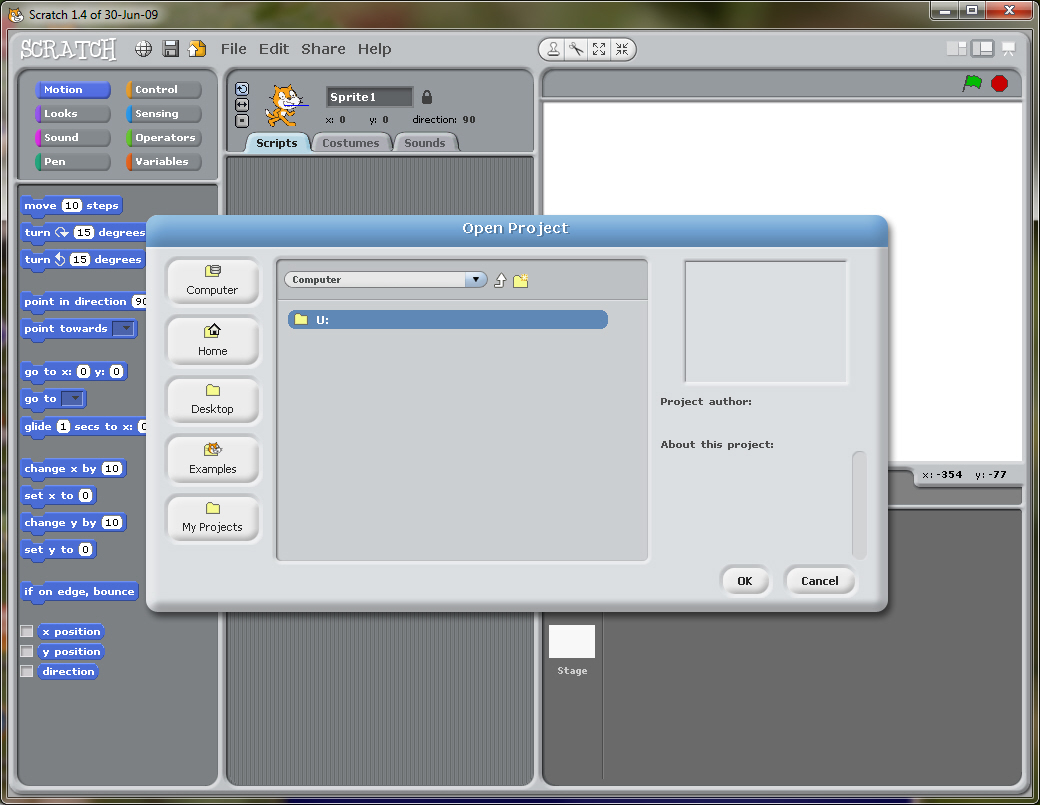Open the Share menu

323,49
